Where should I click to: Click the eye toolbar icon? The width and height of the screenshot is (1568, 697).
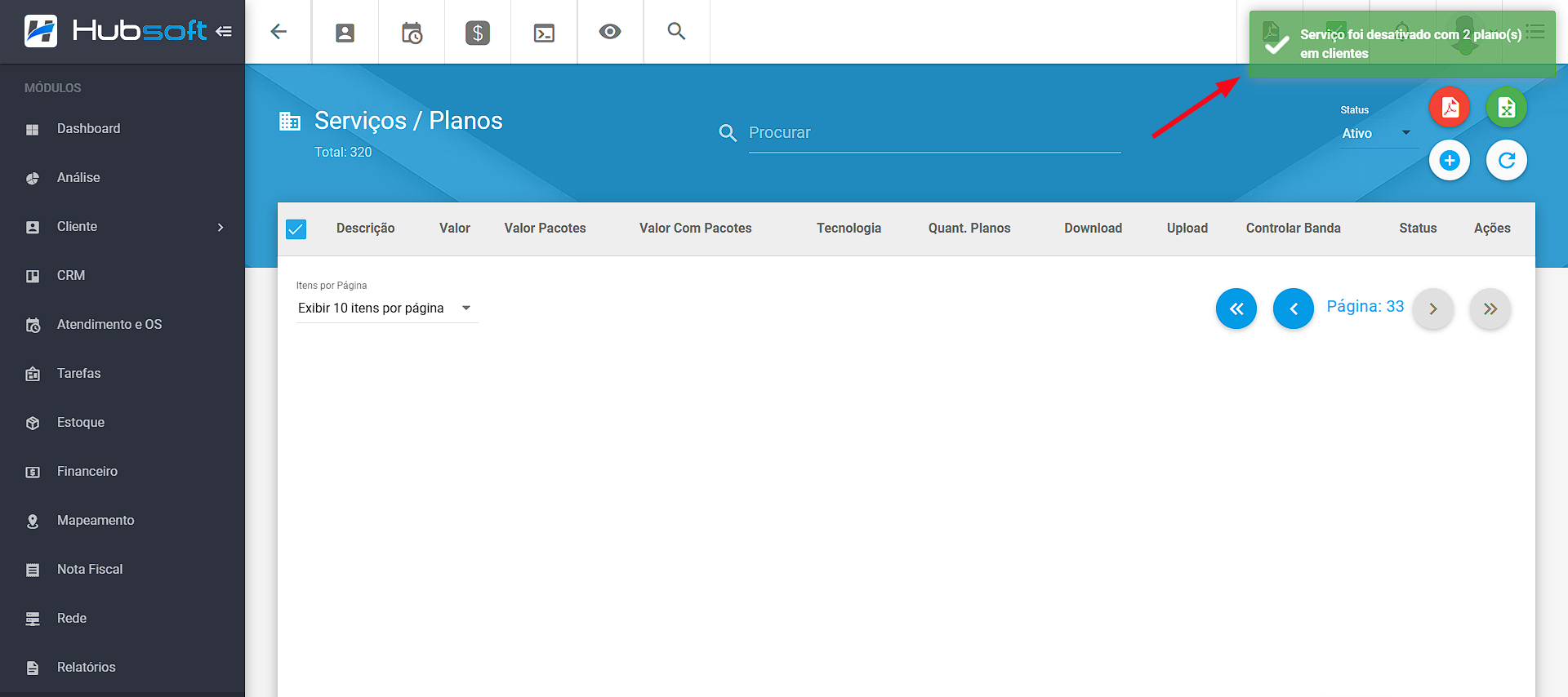tap(610, 32)
